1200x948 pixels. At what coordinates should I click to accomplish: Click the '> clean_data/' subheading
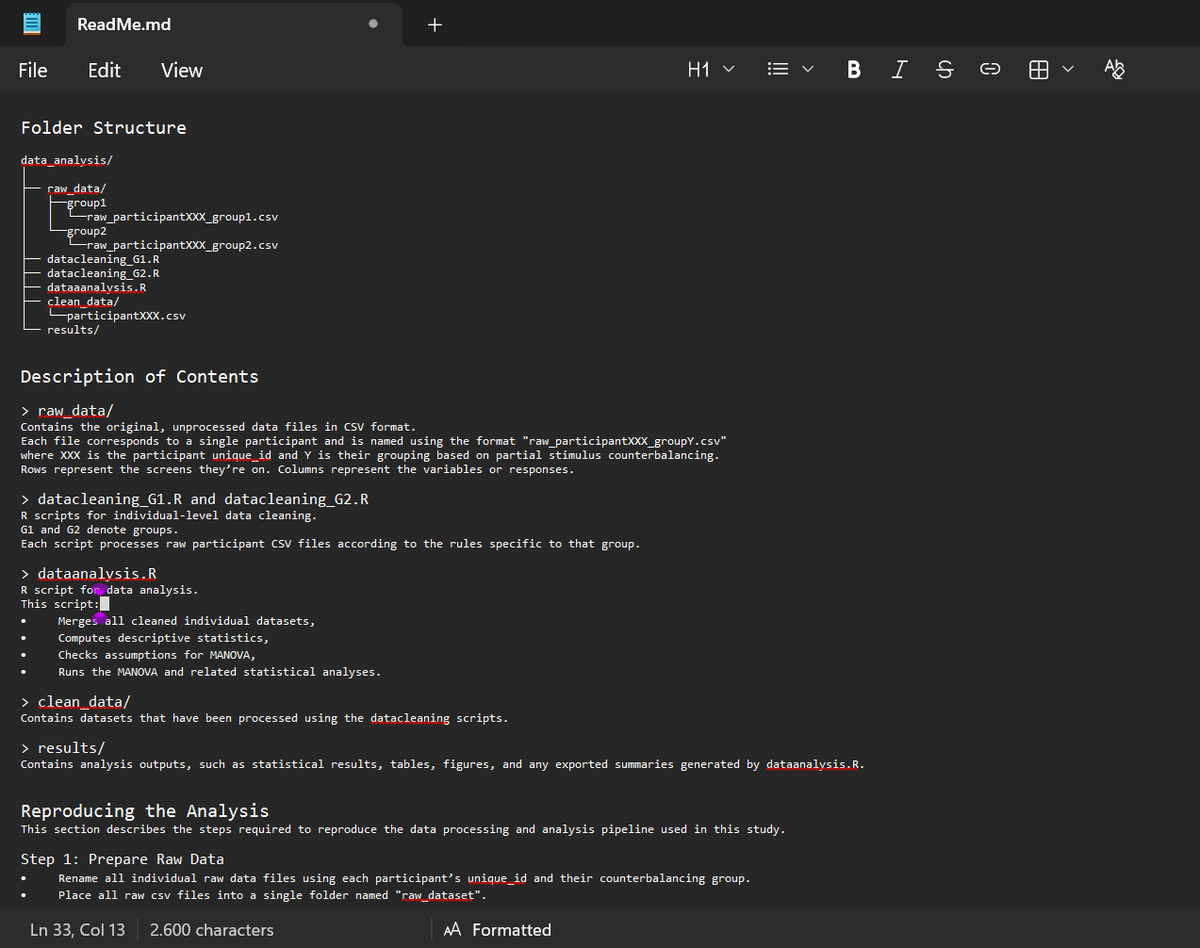[x=76, y=702]
